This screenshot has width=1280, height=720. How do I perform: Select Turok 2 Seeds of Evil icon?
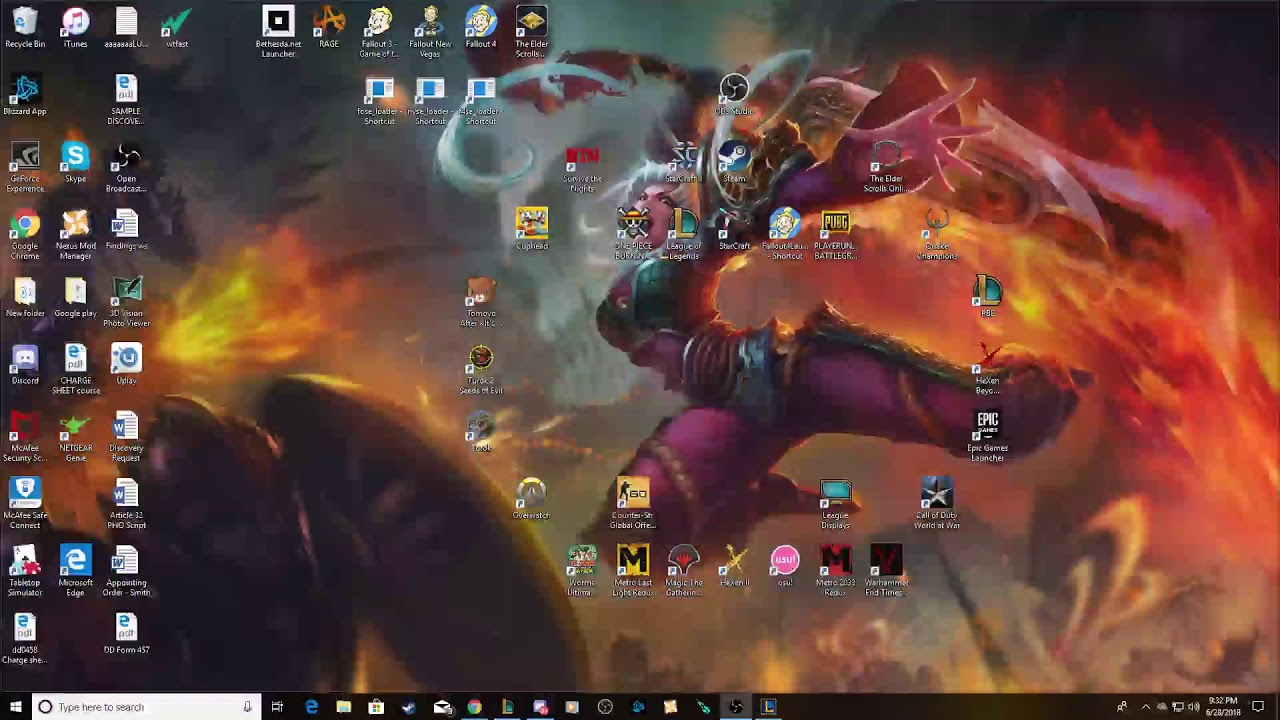481,369
